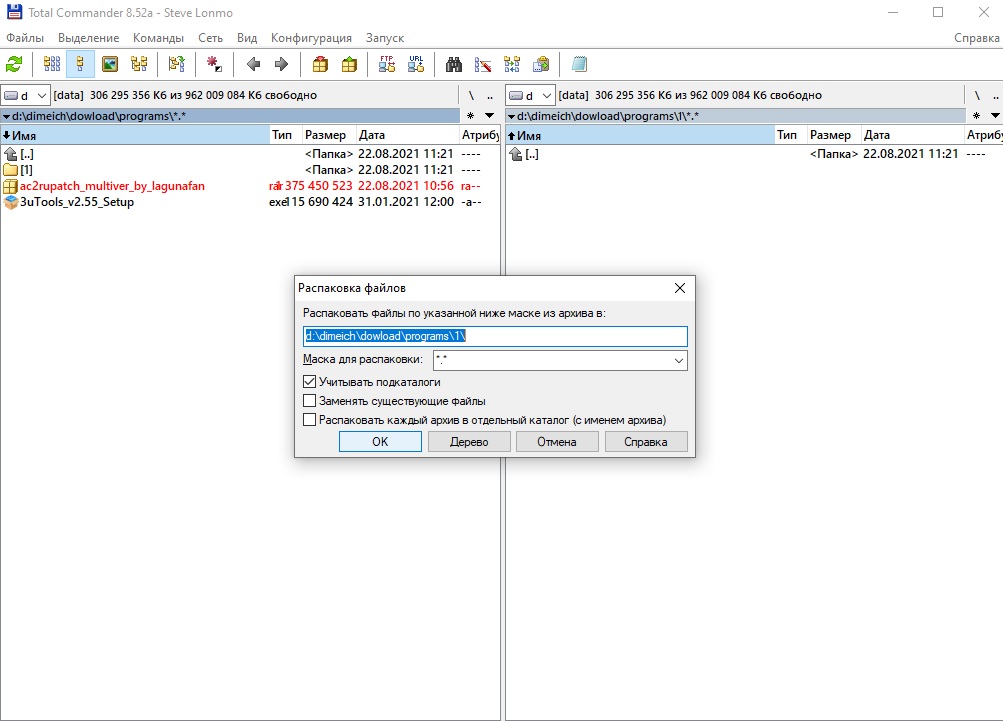Open the 'Маска для распаковки' dropdown
1003x721 pixels.
point(679,360)
